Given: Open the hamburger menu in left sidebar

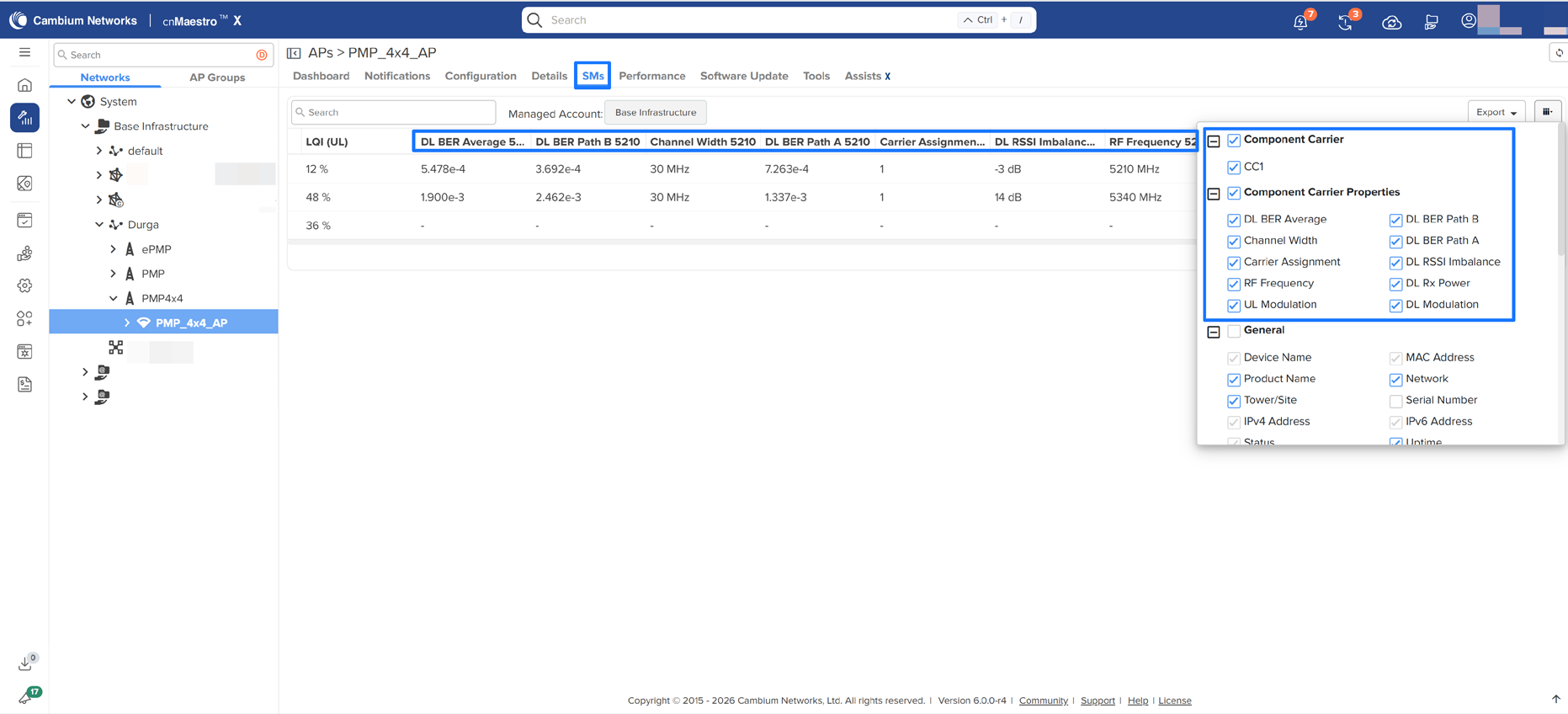Looking at the screenshot, I should point(24,52).
